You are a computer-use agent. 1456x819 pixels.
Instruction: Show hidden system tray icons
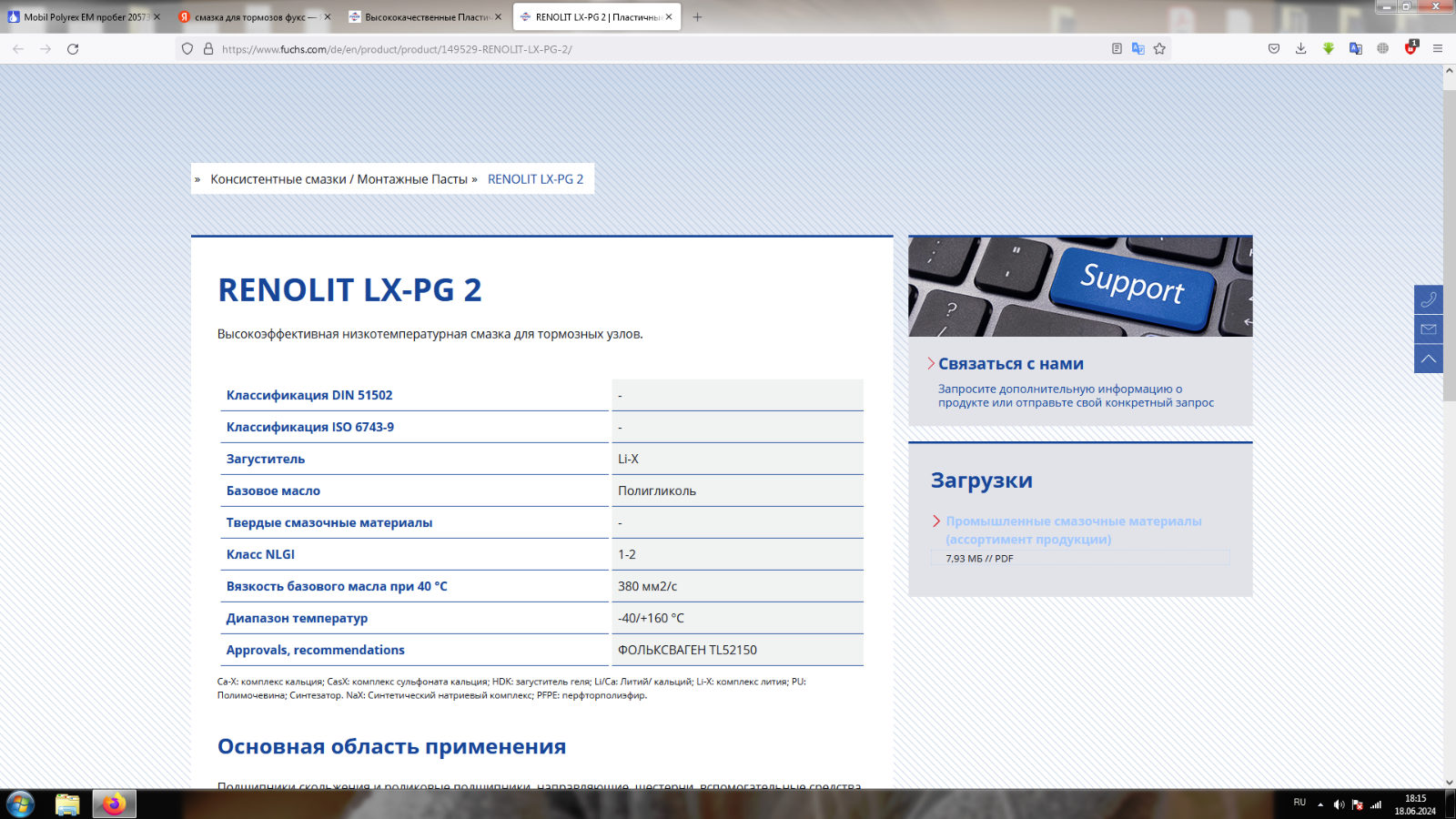click(1320, 804)
